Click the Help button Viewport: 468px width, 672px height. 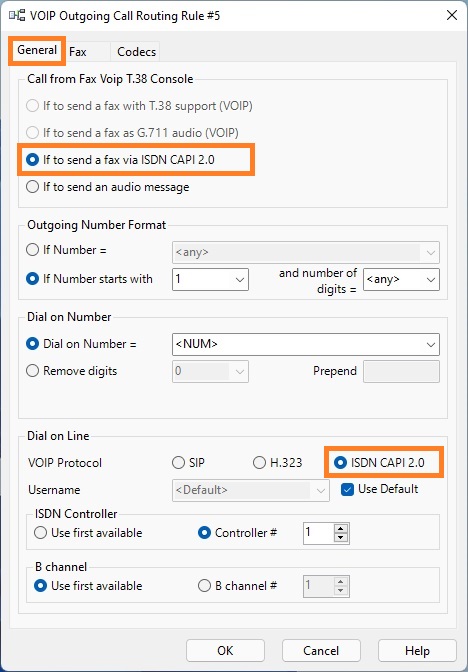click(x=417, y=651)
